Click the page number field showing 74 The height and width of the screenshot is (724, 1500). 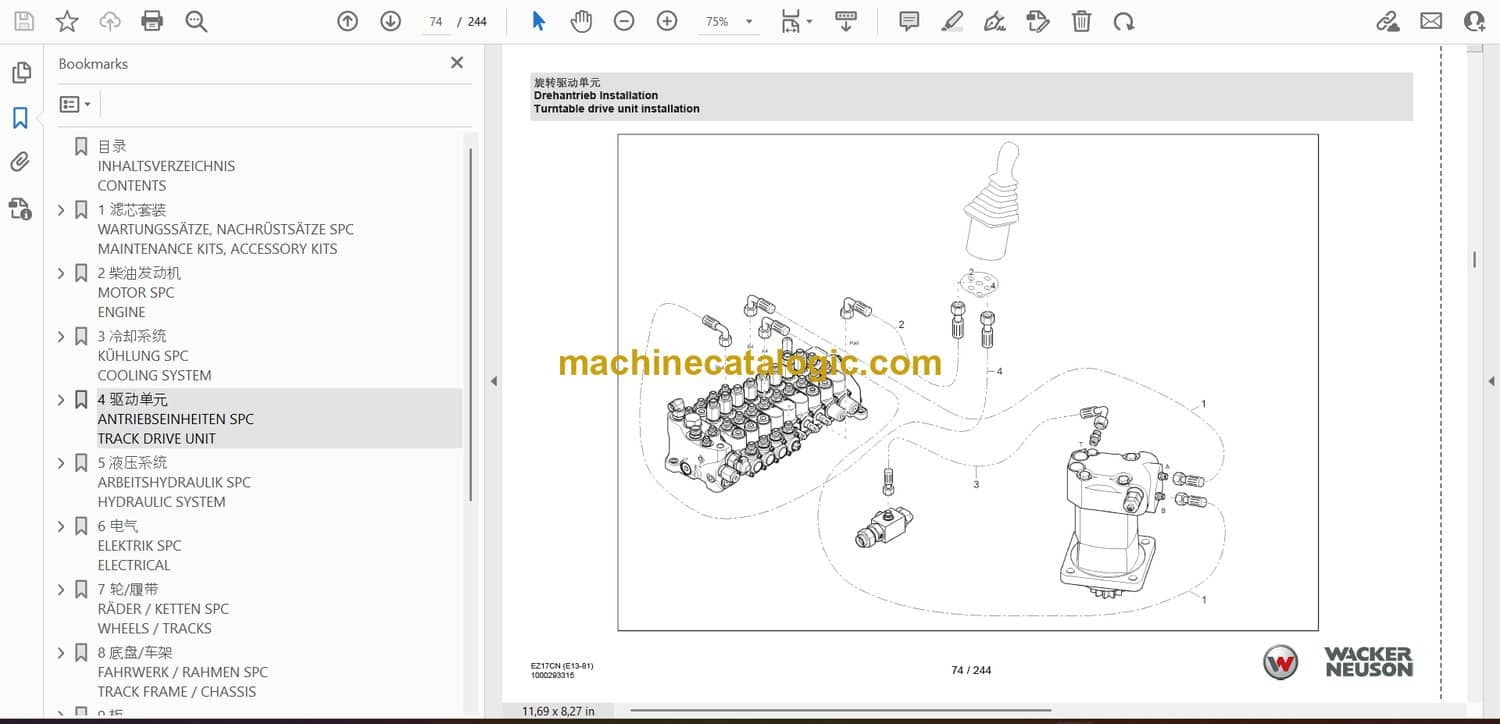pyautogui.click(x=436, y=21)
